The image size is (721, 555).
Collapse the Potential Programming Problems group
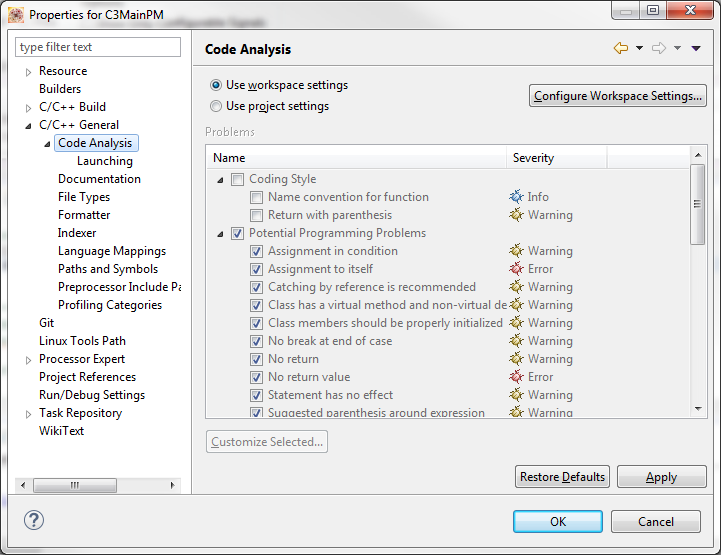point(220,234)
